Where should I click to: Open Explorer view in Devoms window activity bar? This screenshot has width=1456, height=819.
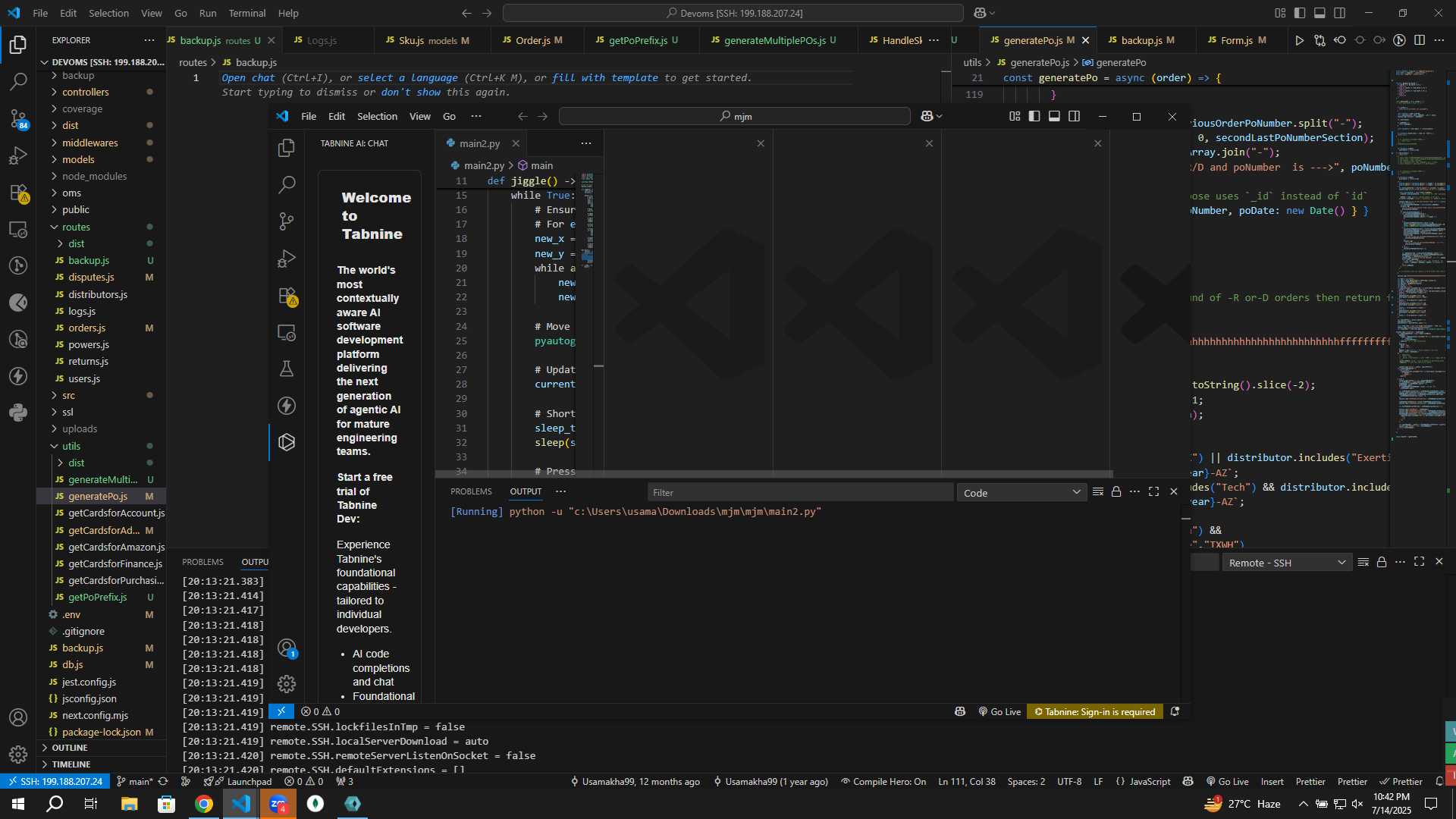(18, 45)
